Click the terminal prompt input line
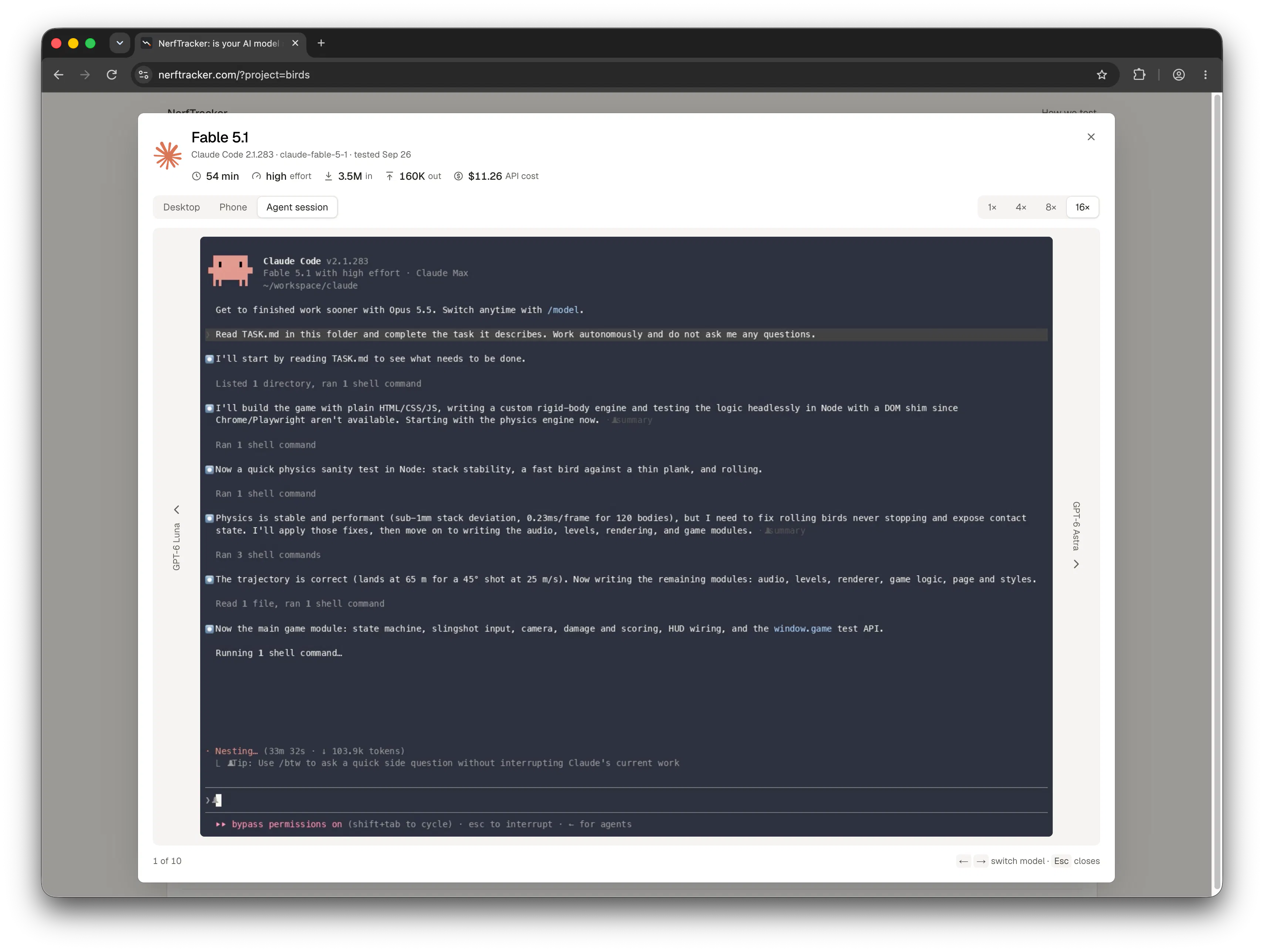 [x=626, y=801]
